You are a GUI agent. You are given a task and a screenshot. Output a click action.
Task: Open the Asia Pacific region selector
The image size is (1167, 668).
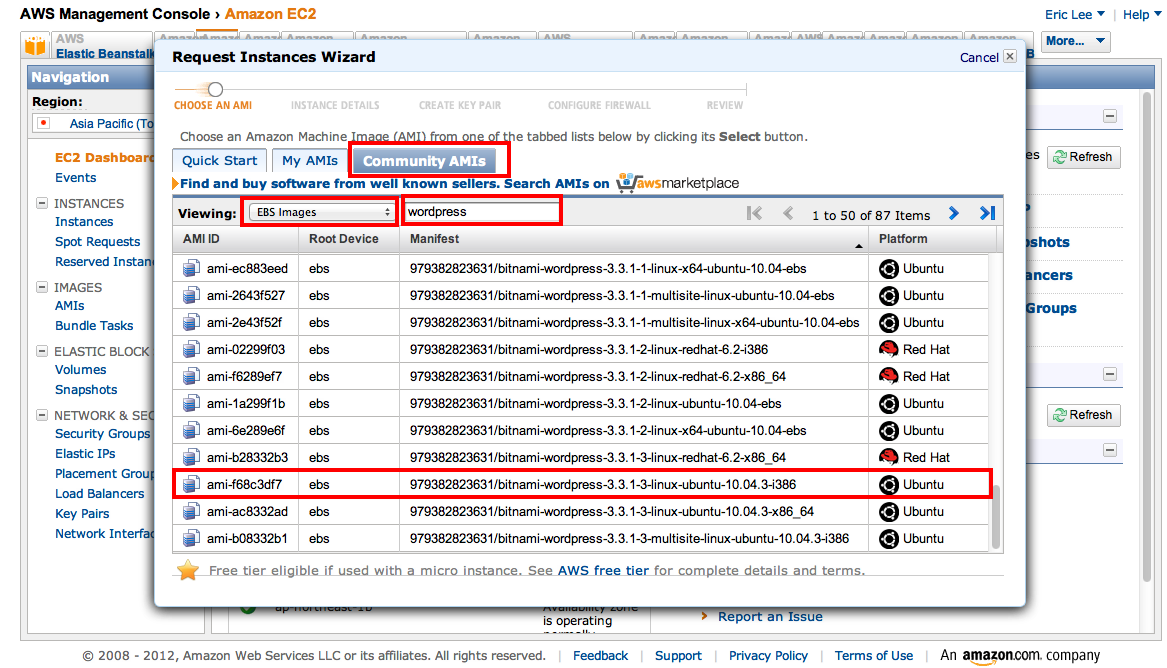pyautogui.click(x=94, y=123)
